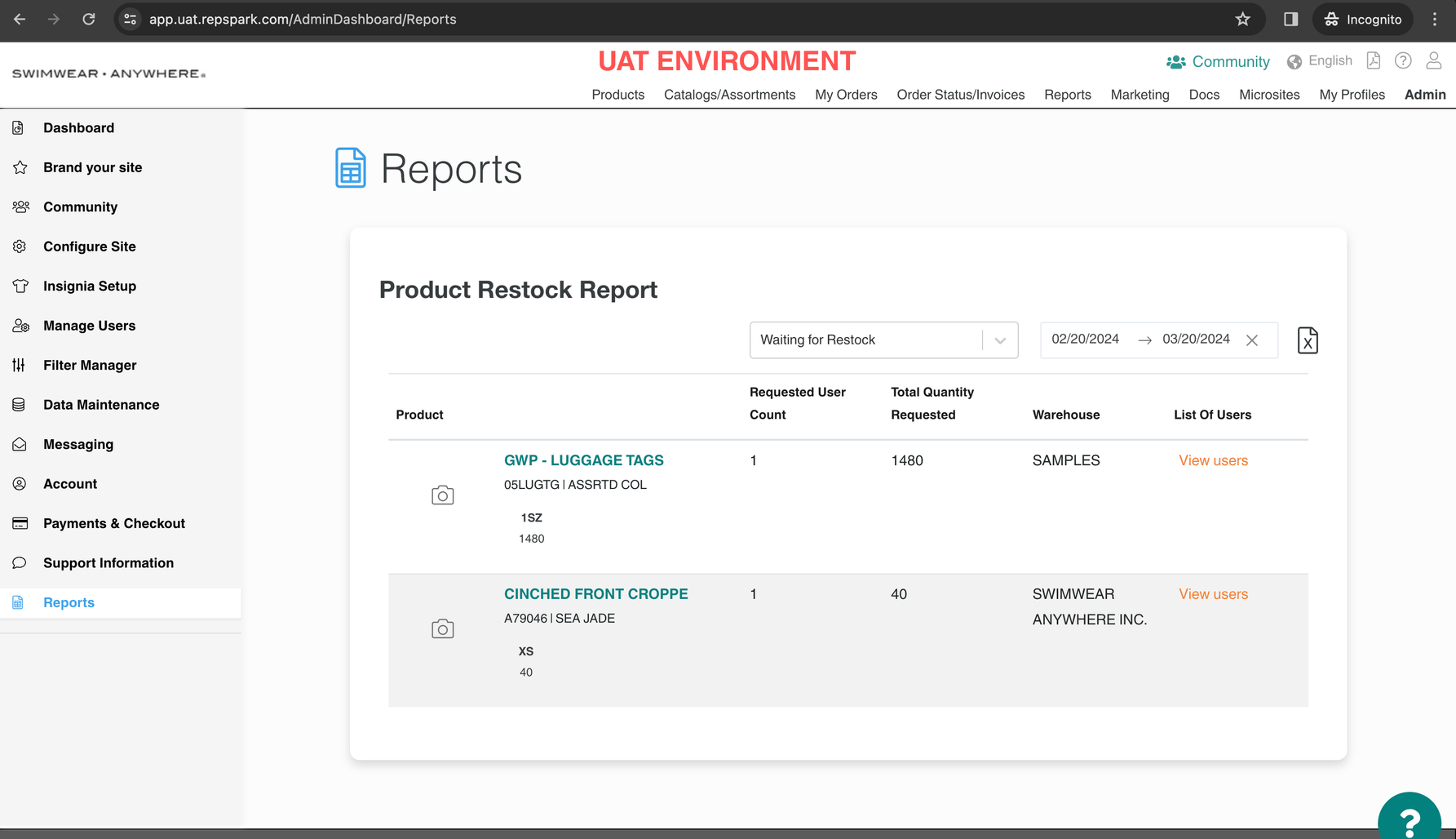Click the Dashboard sidebar icon
The height and width of the screenshot is (839, 1456).
(x=19, y=128)
